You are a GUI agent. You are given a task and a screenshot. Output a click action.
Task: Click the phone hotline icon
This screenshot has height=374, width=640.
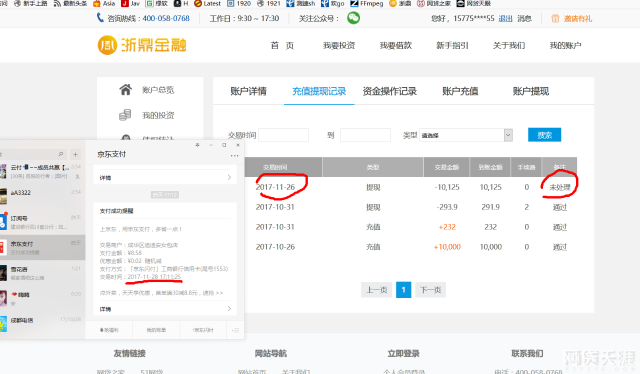(100, 18)
